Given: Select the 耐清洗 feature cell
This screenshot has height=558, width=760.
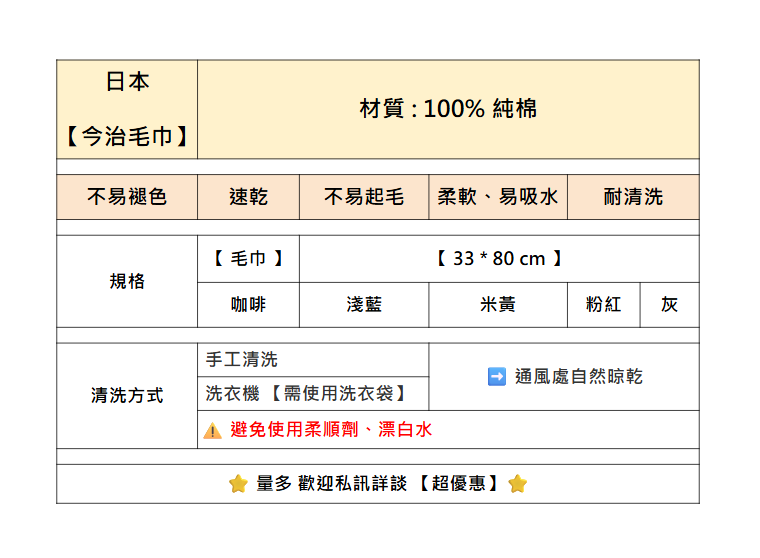Looking at the screenshot, I should point(633,197).
